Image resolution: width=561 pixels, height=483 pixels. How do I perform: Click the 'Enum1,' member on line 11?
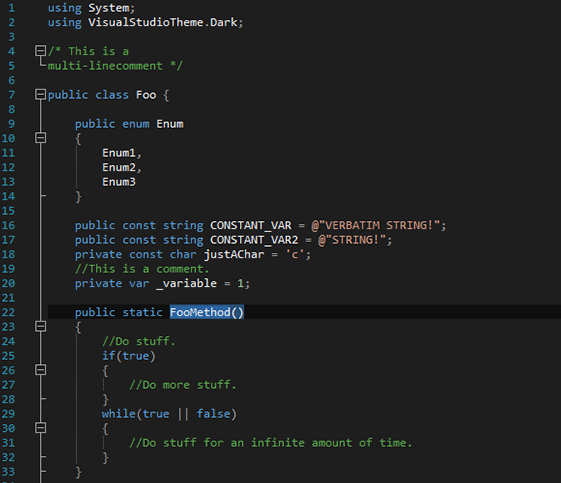click(122, 153)
